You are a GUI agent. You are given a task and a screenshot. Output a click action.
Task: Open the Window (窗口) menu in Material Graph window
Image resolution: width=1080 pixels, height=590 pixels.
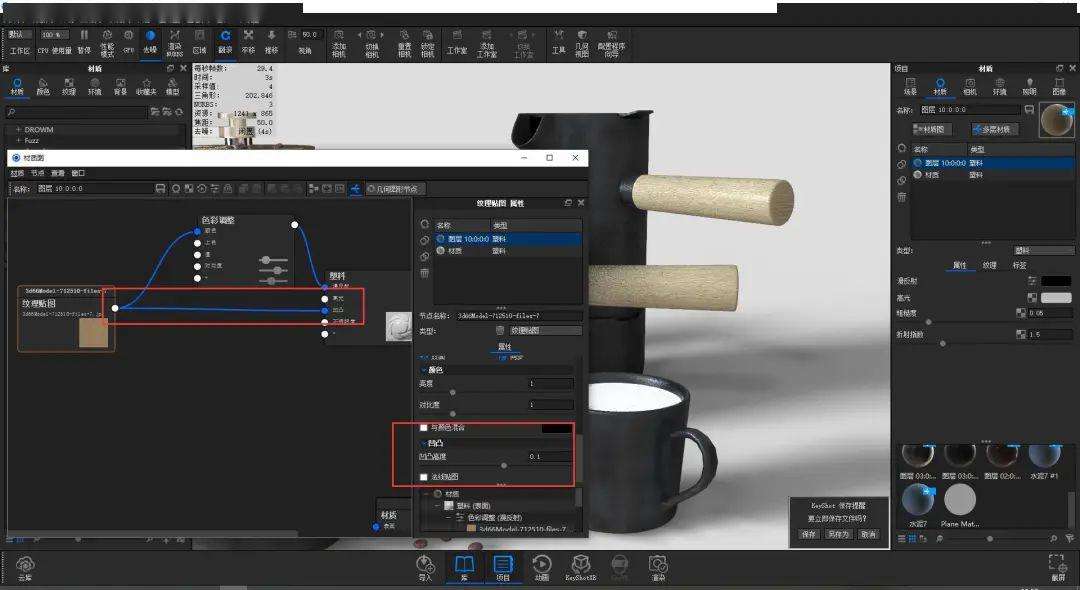tap(79, 173)
